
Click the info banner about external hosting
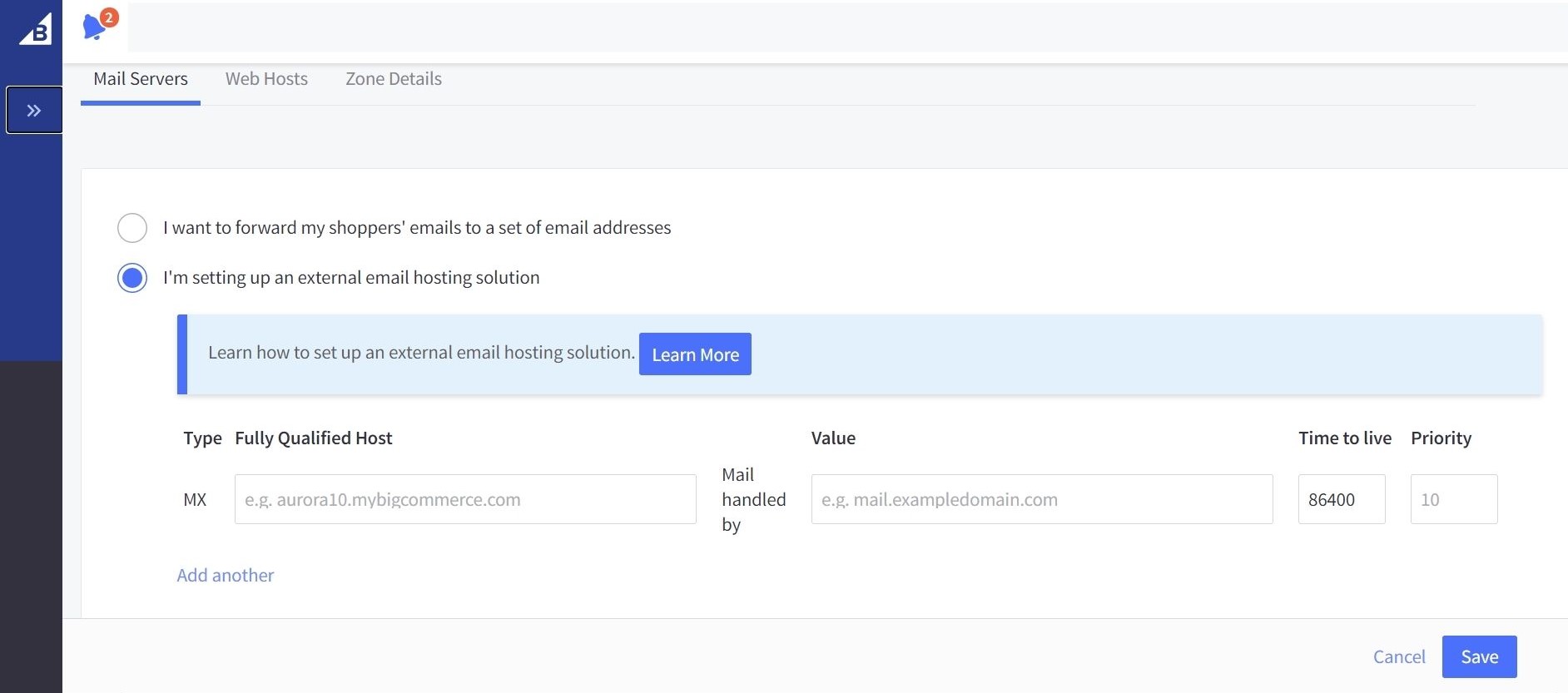(x=1082, y=354)
